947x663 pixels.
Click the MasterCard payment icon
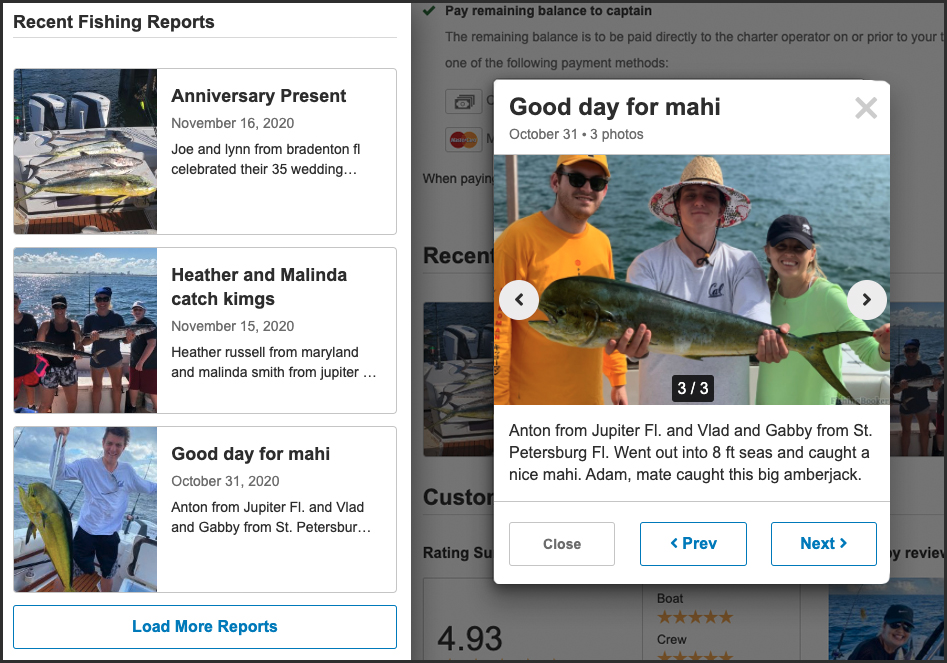point(463,139)
